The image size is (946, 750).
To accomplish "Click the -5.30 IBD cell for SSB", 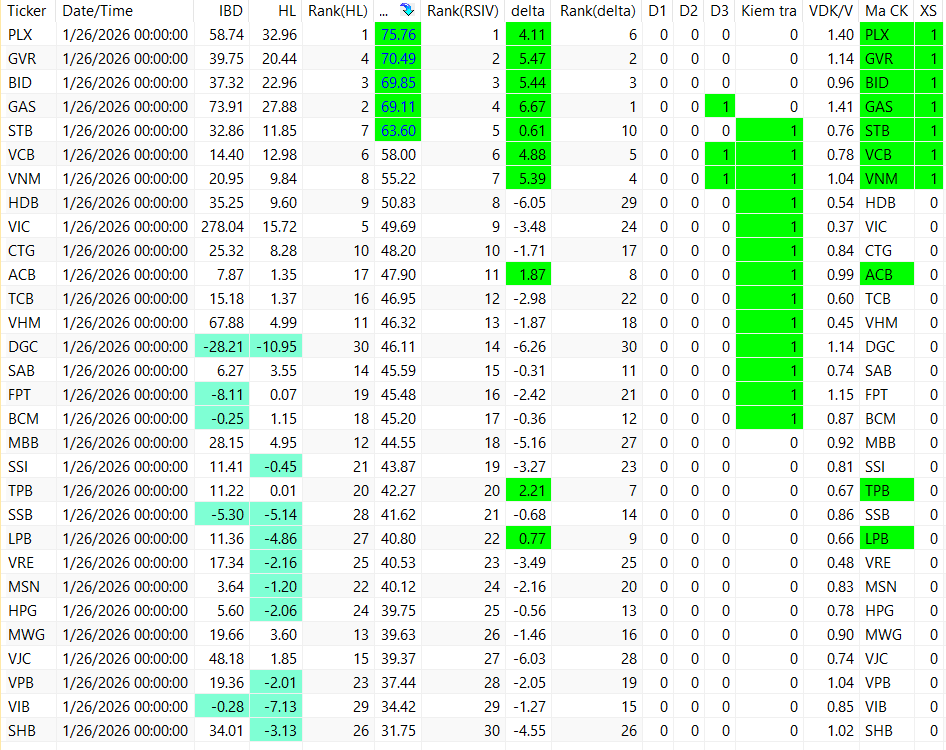I will point(221,515).
